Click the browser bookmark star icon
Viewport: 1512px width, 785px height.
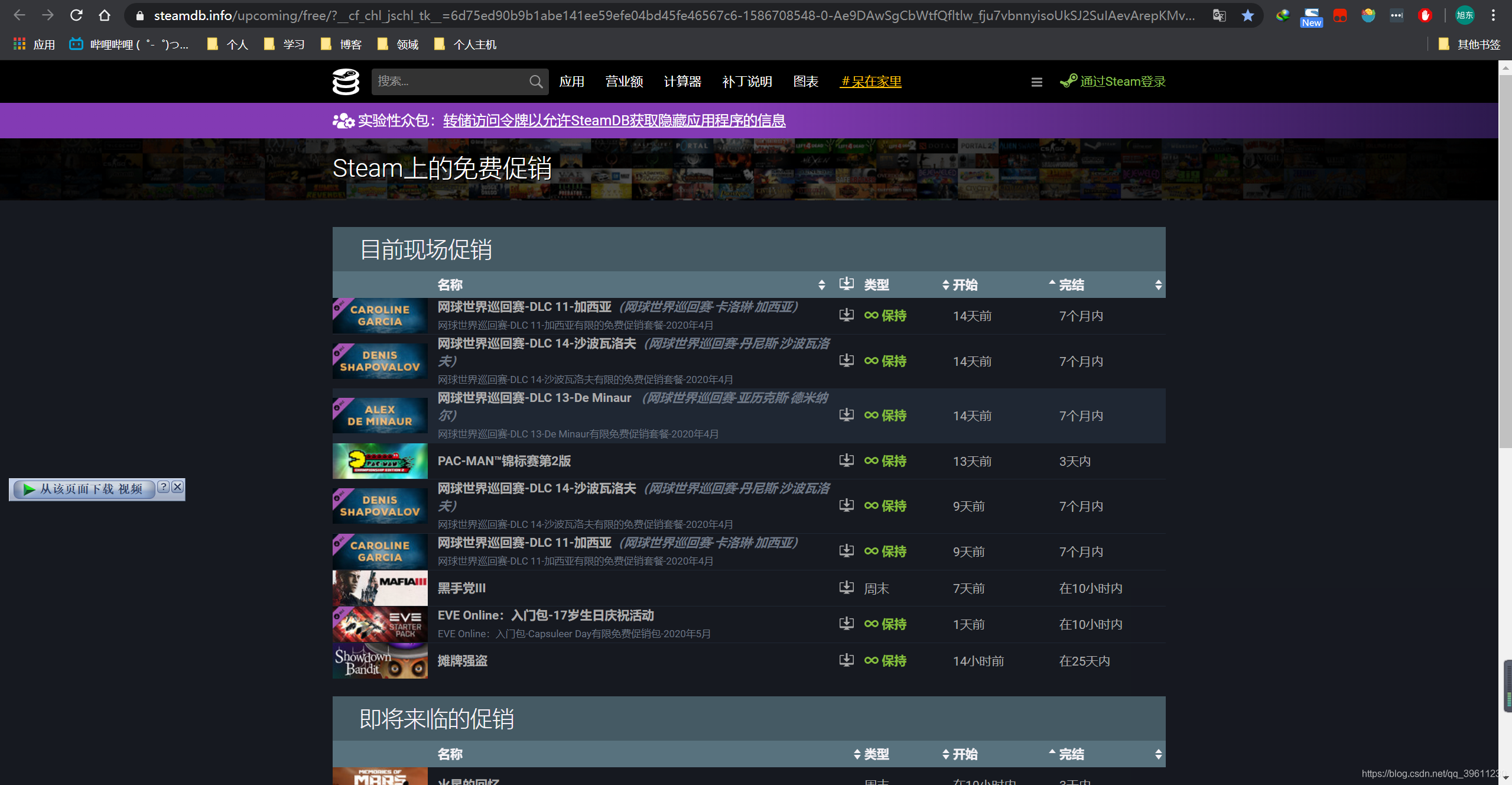[1247, 15]
